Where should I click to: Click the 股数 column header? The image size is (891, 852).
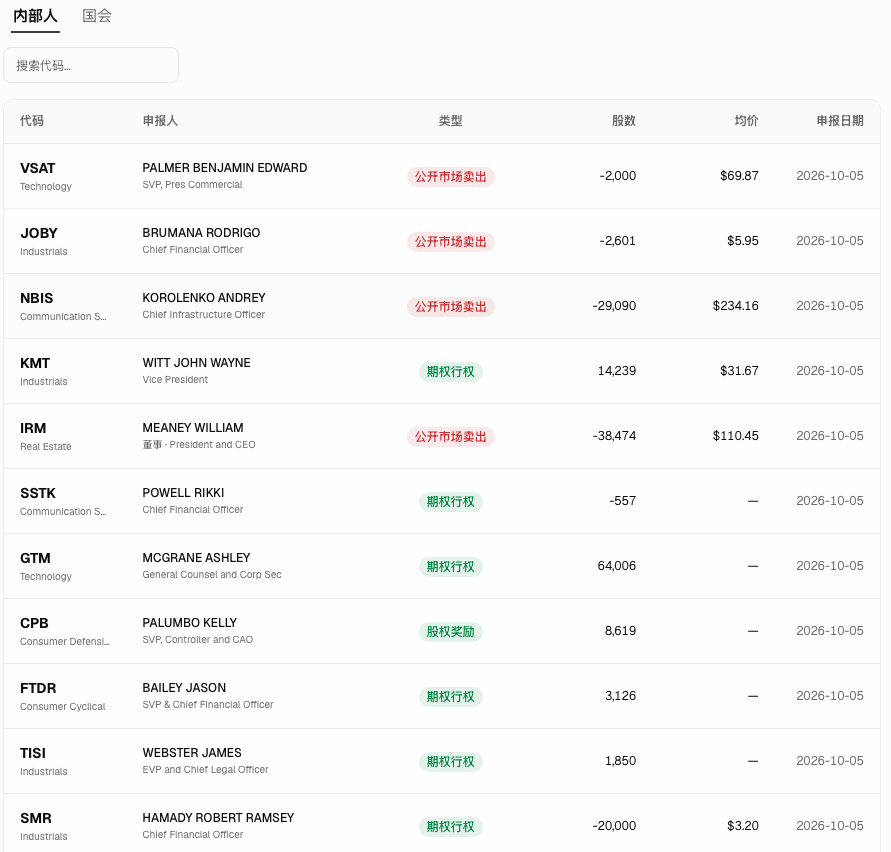pos(624,120)
